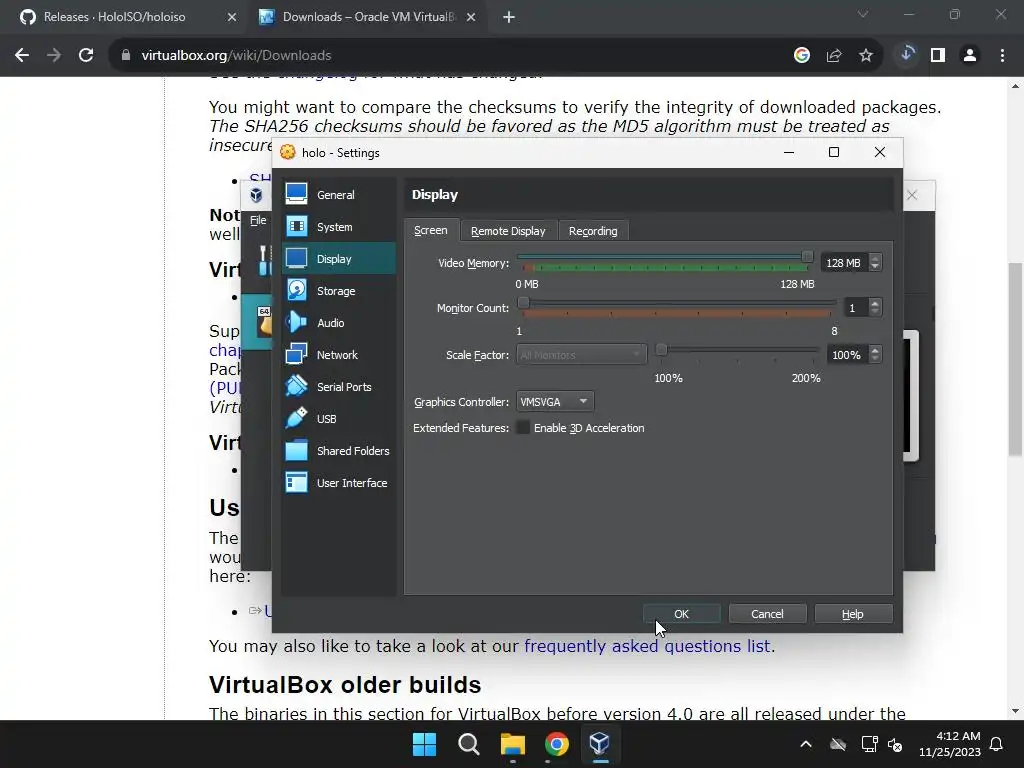The height and width of the screenshot is (768, 1024).
Task: Go back in Chrome browser
Action: [x=22, y=56]
